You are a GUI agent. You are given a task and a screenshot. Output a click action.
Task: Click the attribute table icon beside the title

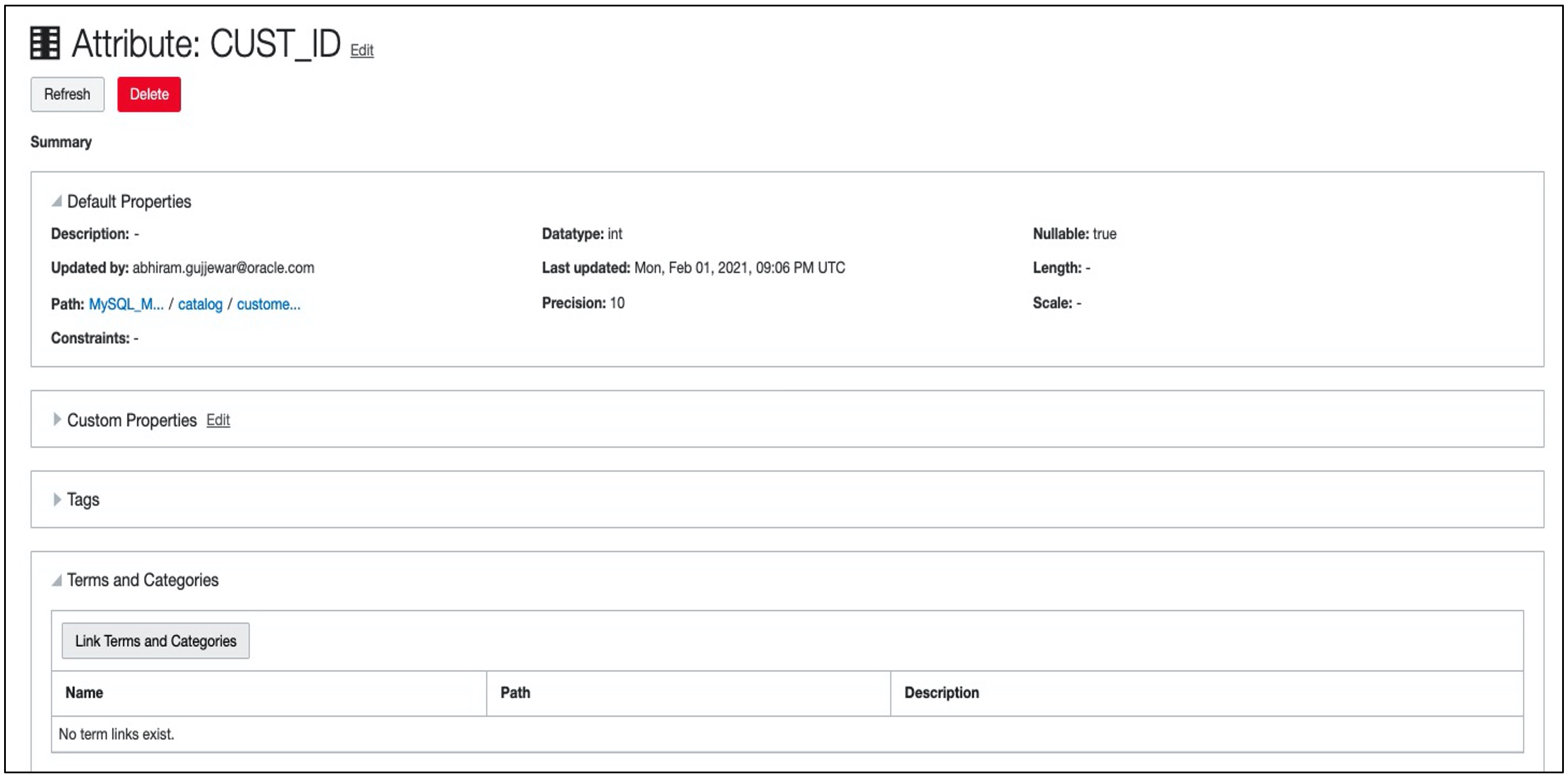tap(45, 43)
